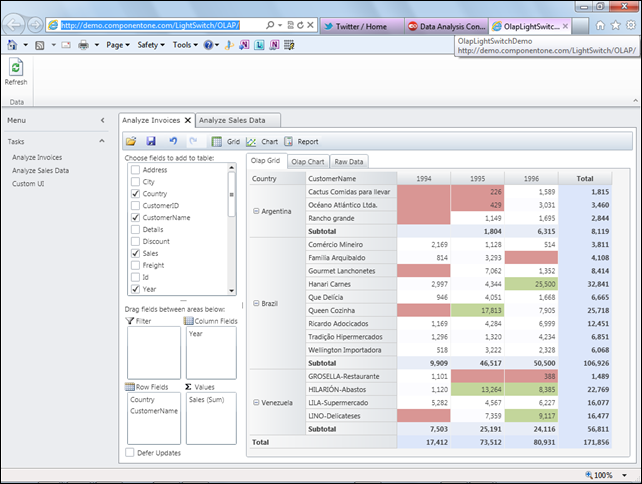
Task: Click the zoom level magnifier icon
Action: point(589,475)
